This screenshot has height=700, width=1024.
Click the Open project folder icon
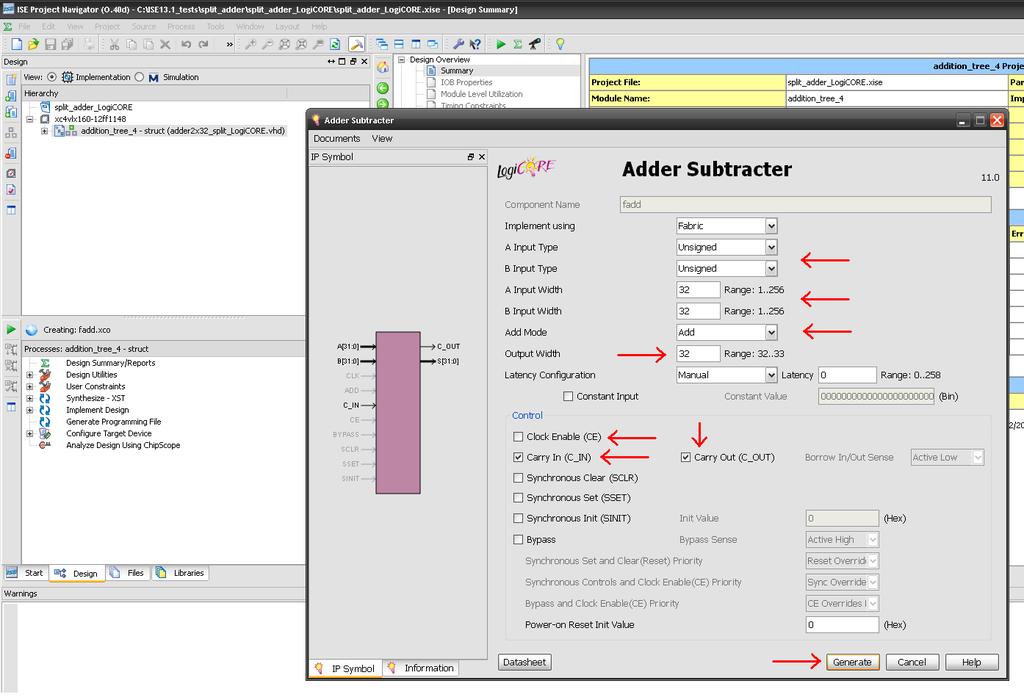(x=33, y=44)
